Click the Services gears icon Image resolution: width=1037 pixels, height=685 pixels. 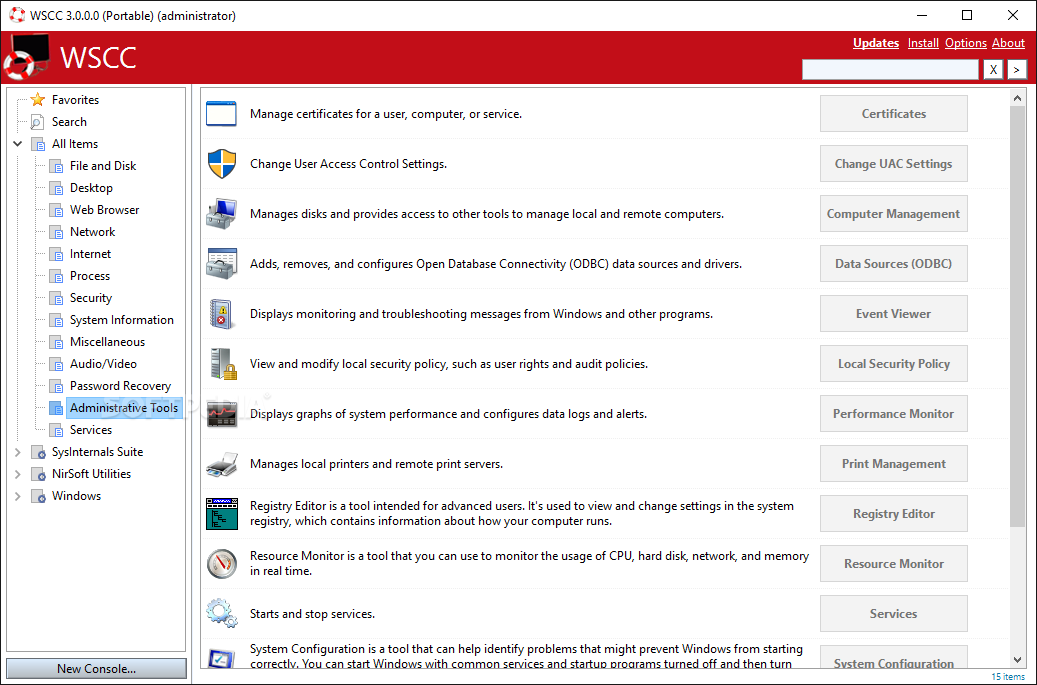point(222,614)
